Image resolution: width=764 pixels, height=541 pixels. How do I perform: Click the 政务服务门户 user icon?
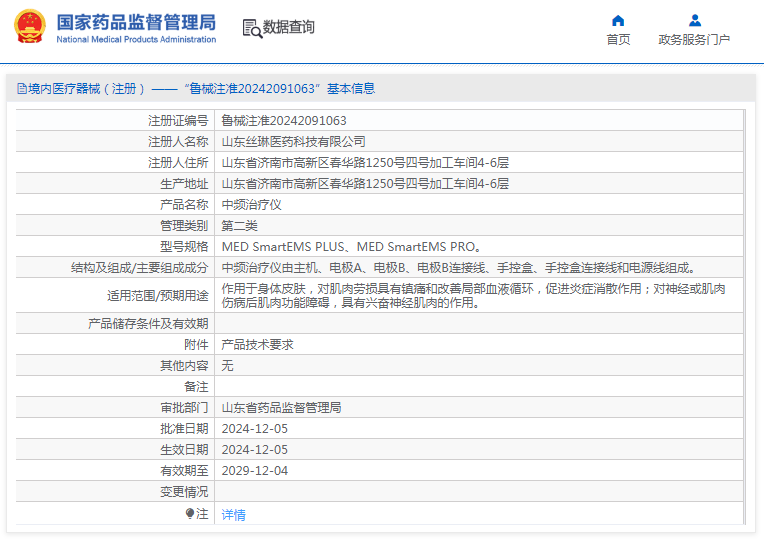pyautogui.click(x=695, y=20)
